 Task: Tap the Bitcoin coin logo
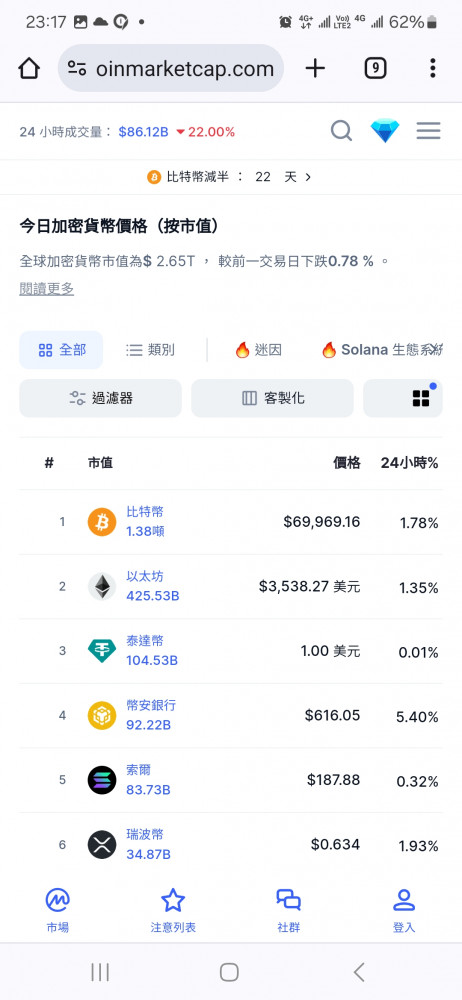pyautogui.click(x=102, y=522)
